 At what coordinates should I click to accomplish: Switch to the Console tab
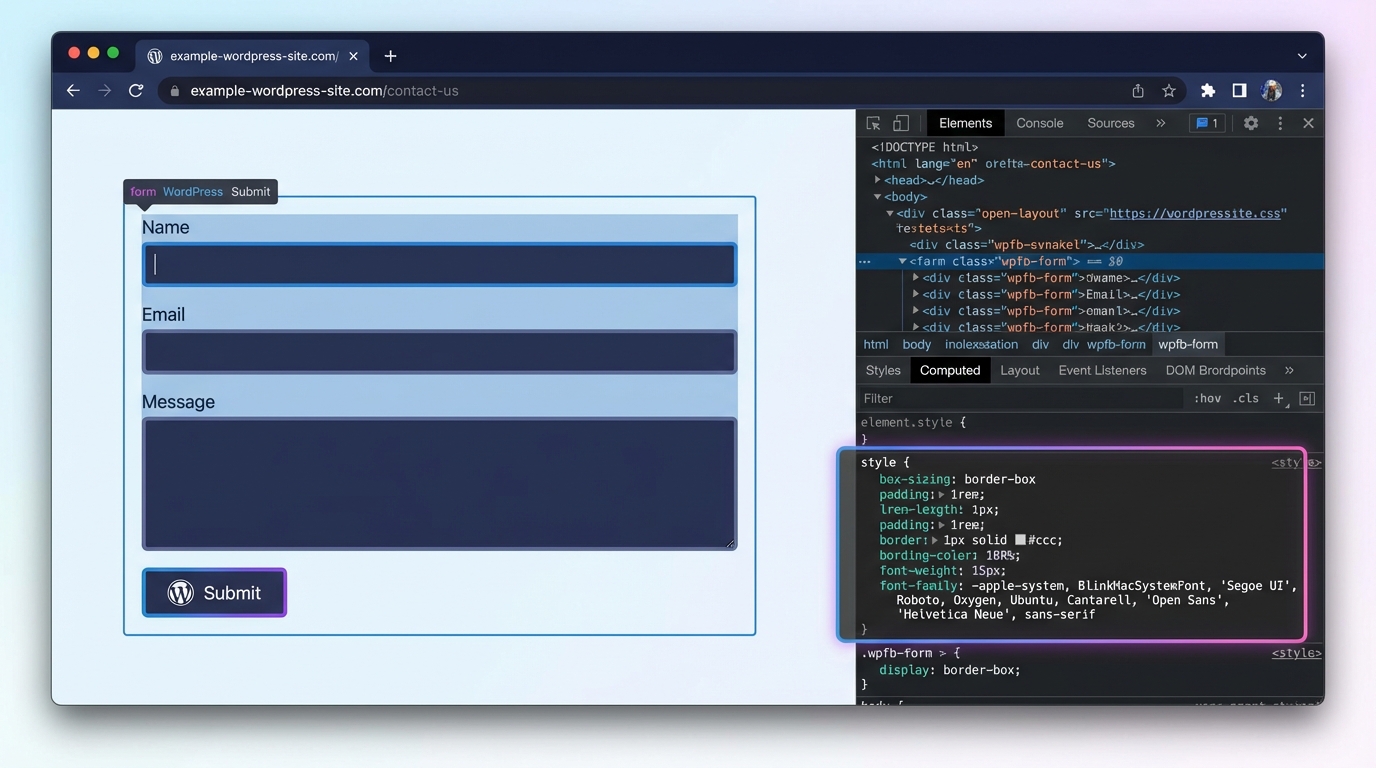click(x=1039, y=122)
